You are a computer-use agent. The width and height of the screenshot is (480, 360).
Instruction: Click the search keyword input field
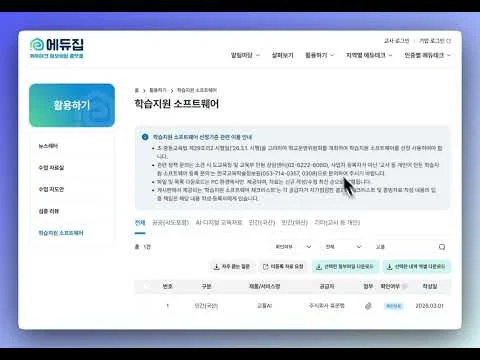click(x=403, y=247)
